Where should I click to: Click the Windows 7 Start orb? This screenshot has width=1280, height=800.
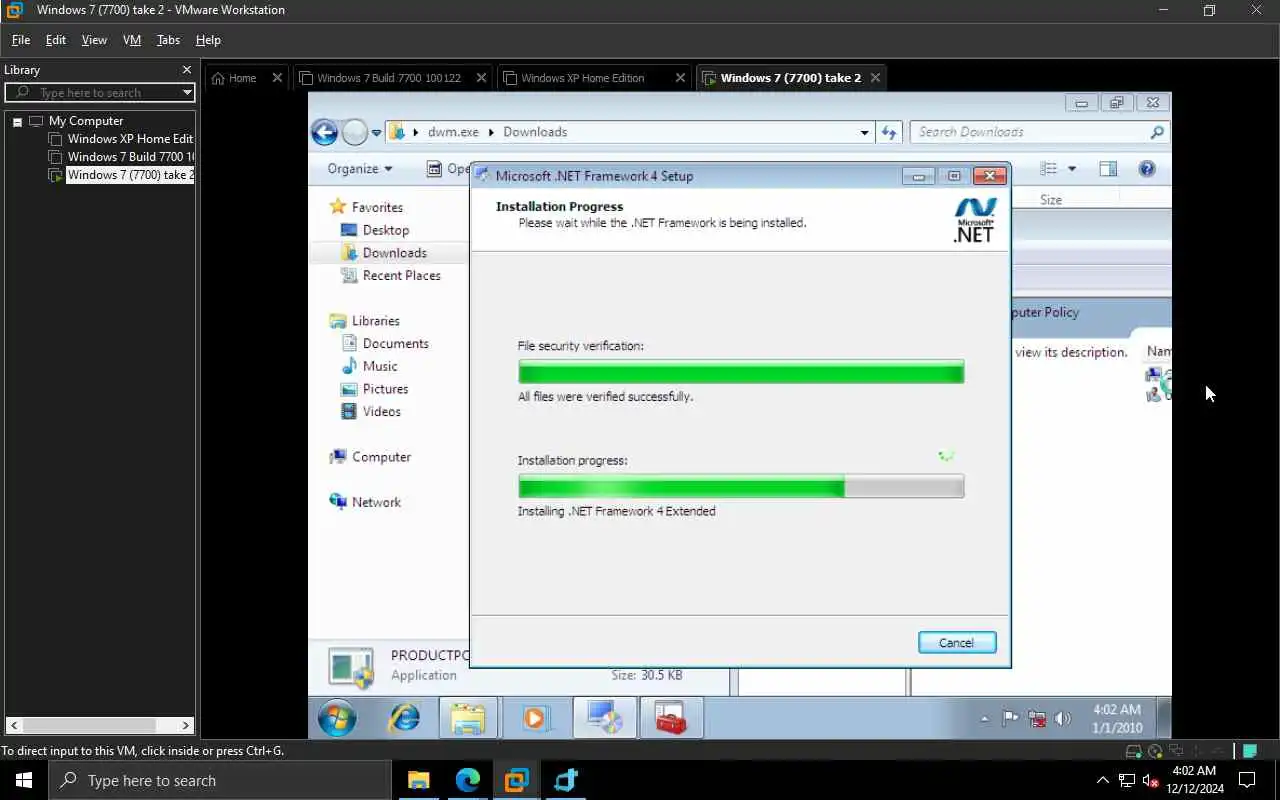[337, 718]
